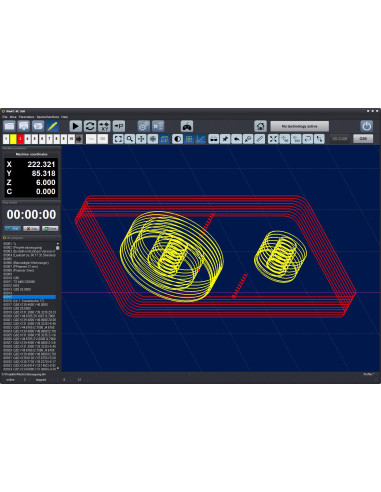Select tool number 7 button
This screenshot has height=492, width=381.
coord(49,139)
